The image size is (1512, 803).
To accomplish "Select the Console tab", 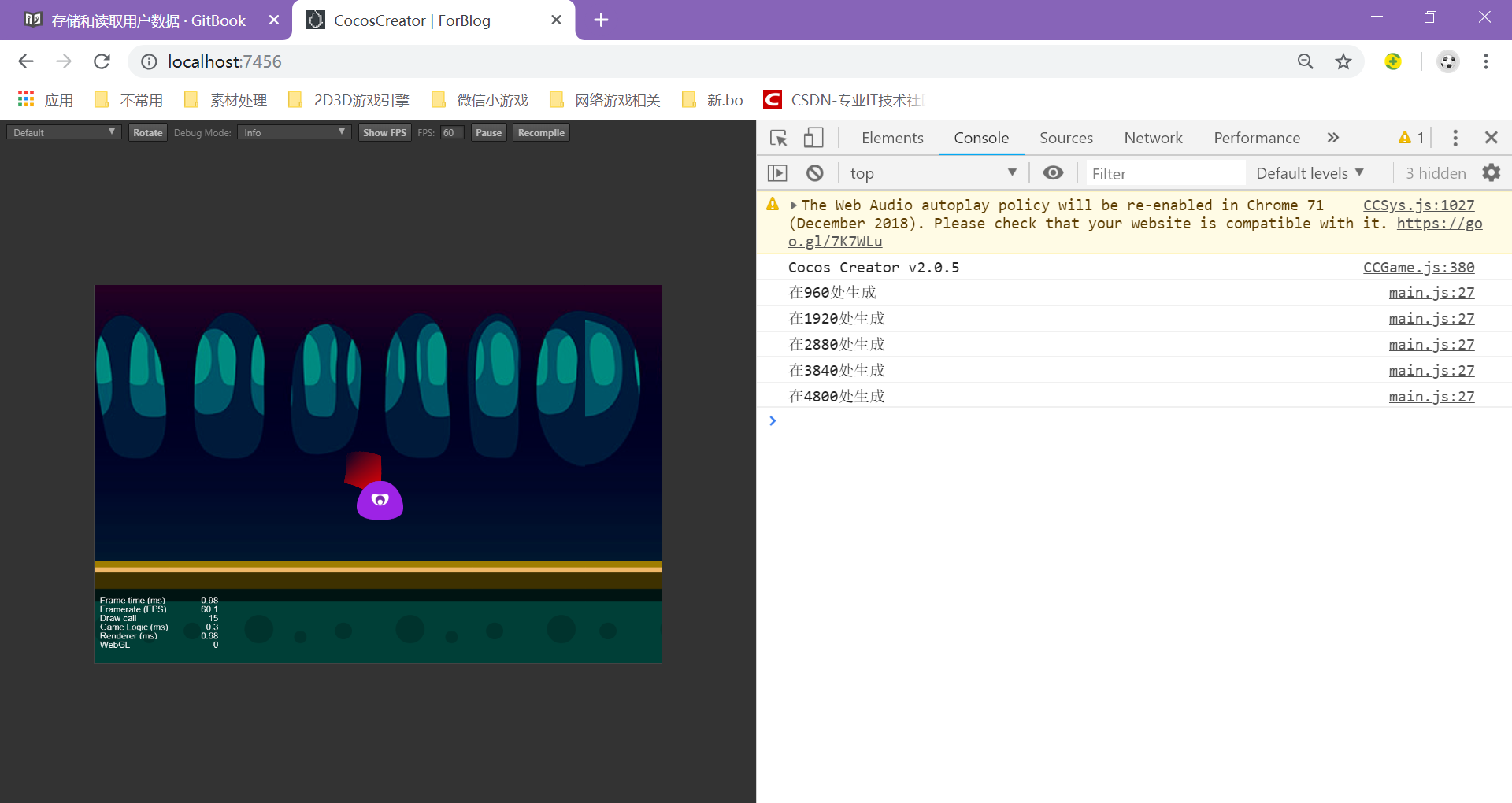I will (x=981, y=139).
